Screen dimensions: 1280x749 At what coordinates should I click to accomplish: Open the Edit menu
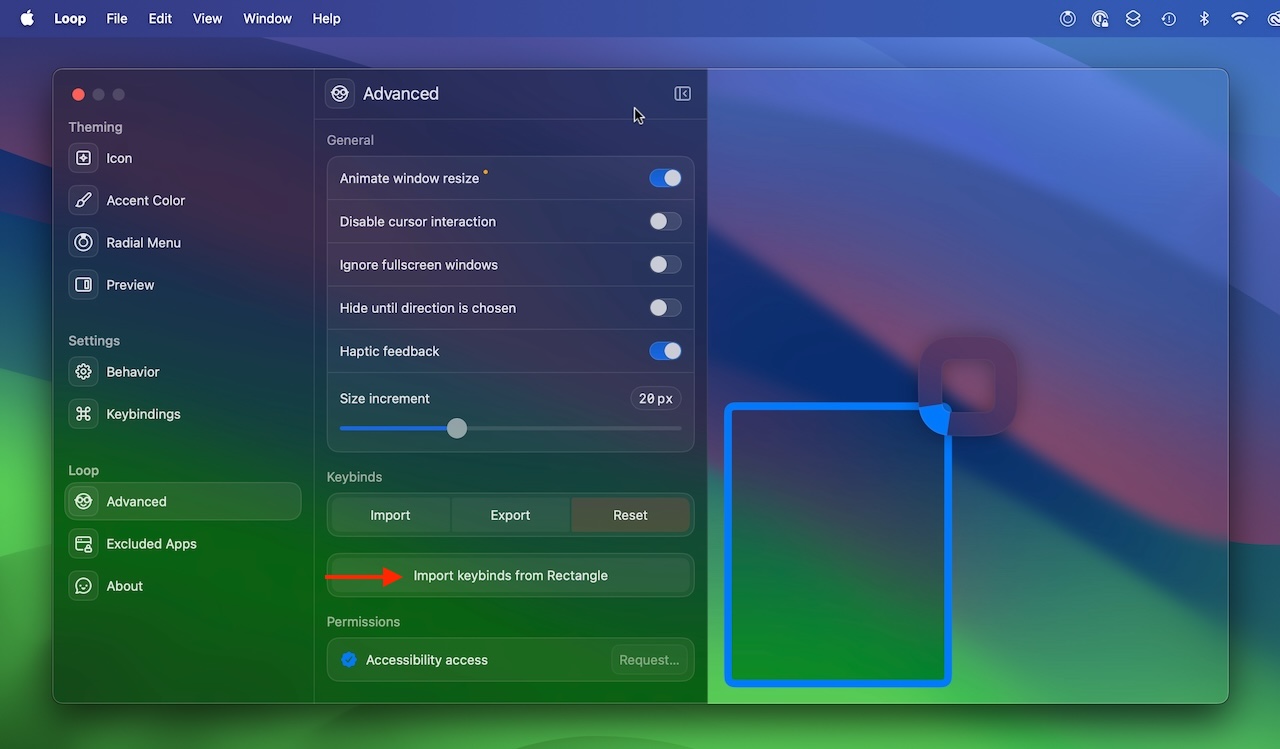coord(160,18)
